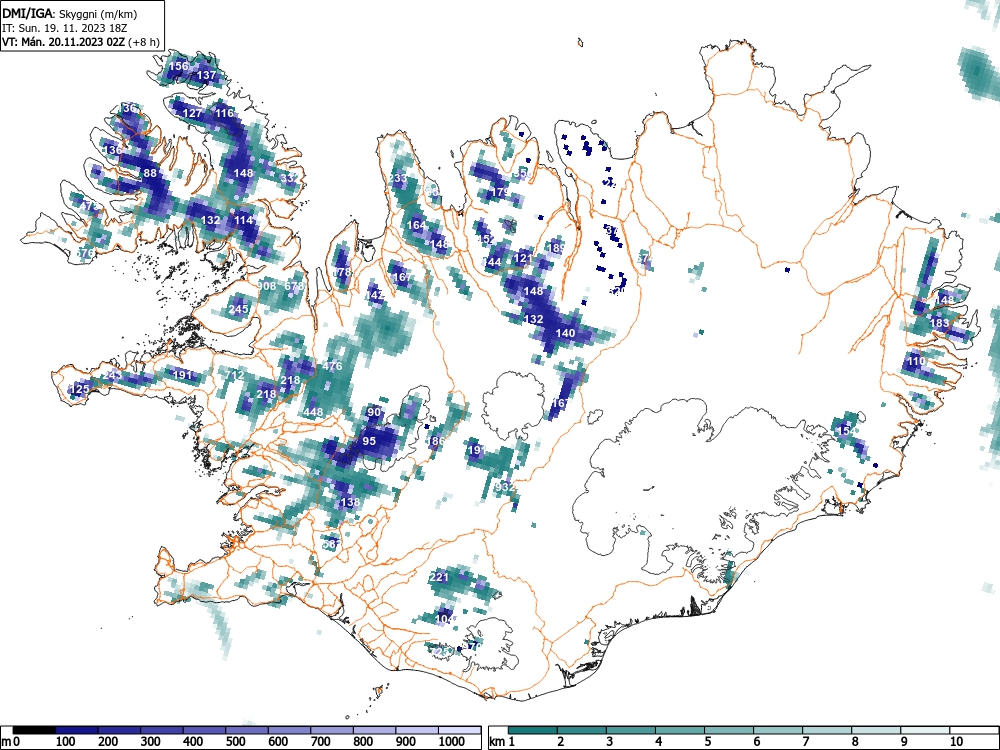Click the visibility value "678" on the map
The height and width of the screenshot is (750, 1000).
pos(295,286)
